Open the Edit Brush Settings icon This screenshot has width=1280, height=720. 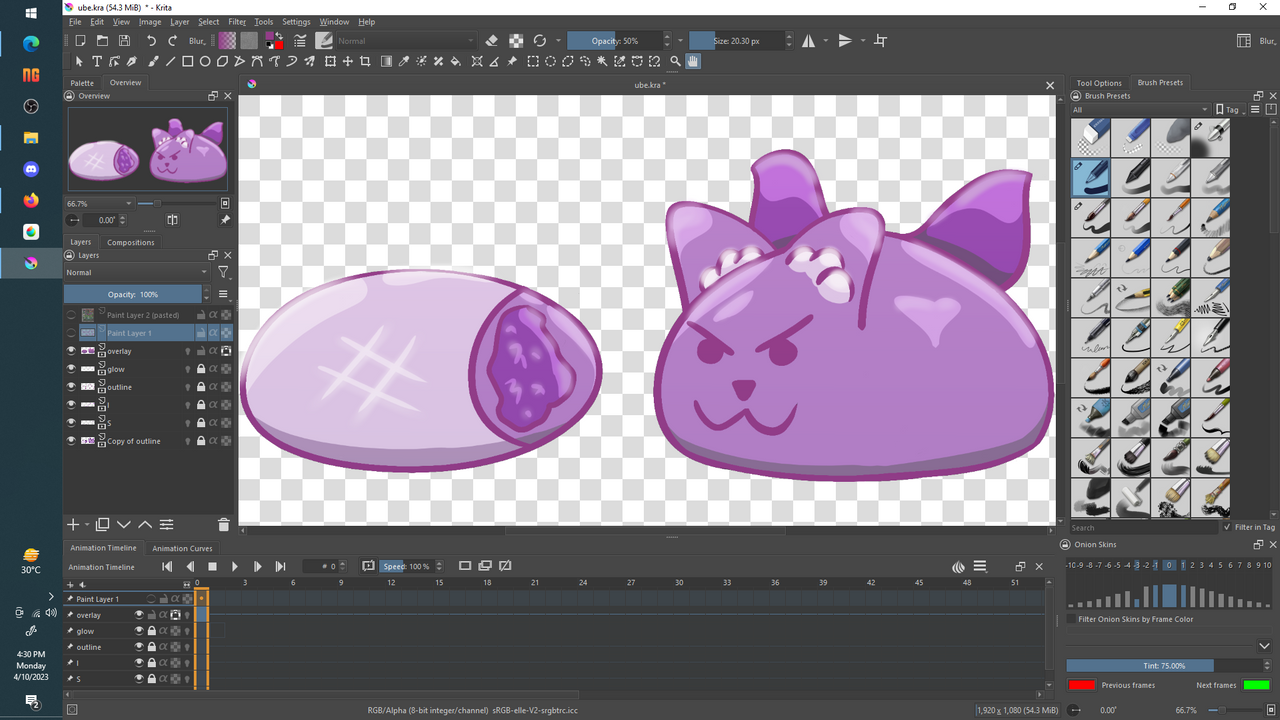[300, 41]
